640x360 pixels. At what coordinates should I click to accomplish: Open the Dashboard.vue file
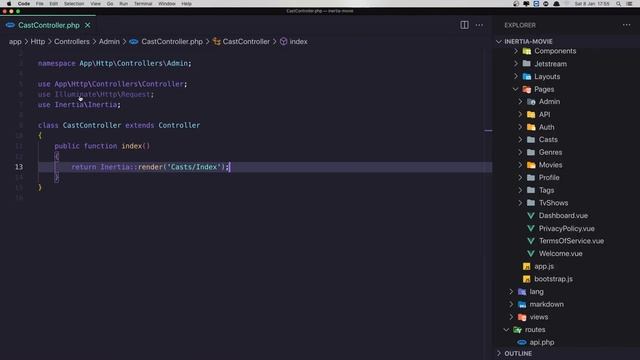563,216
